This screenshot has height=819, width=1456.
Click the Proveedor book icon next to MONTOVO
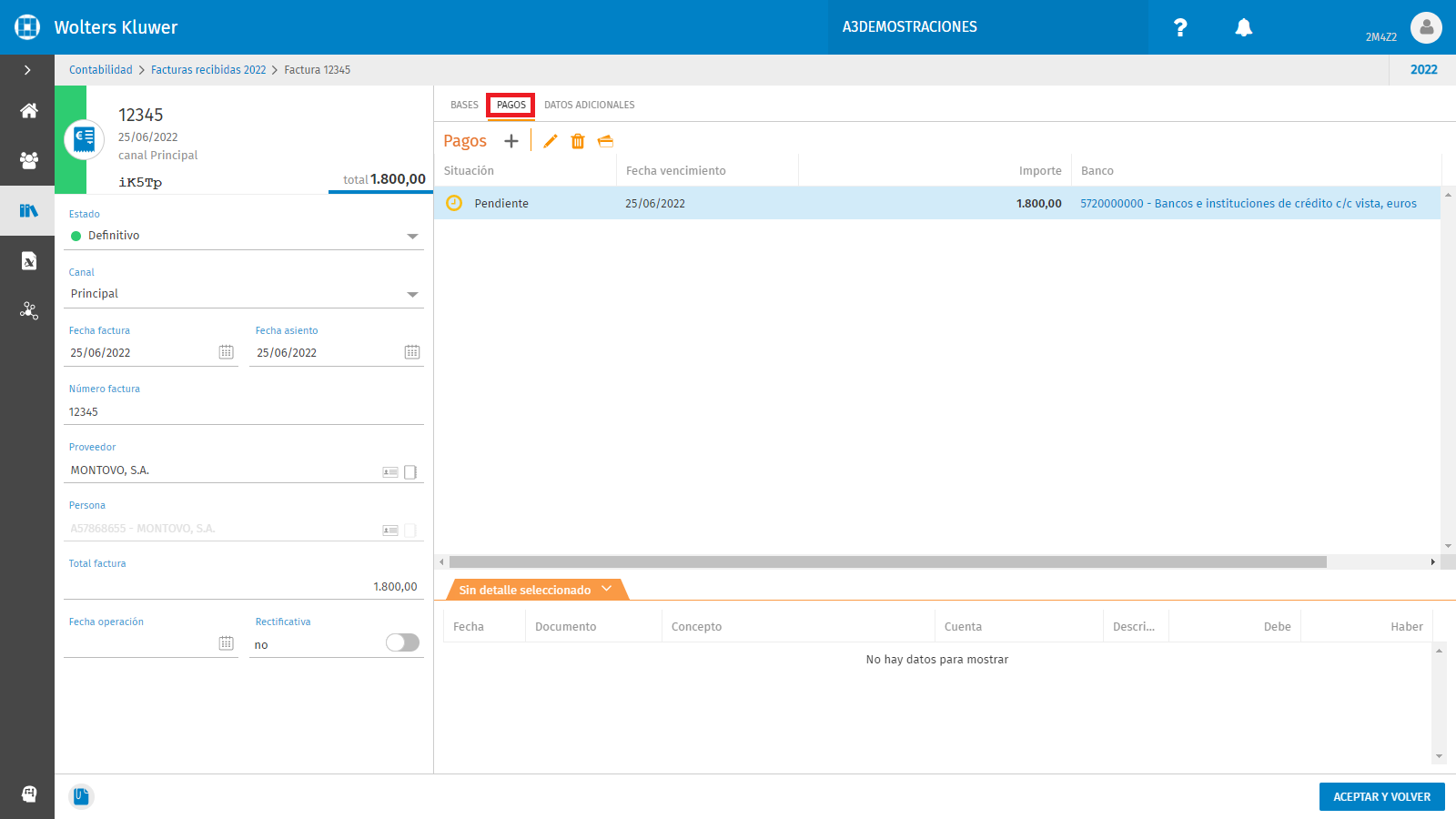[410, 471]
